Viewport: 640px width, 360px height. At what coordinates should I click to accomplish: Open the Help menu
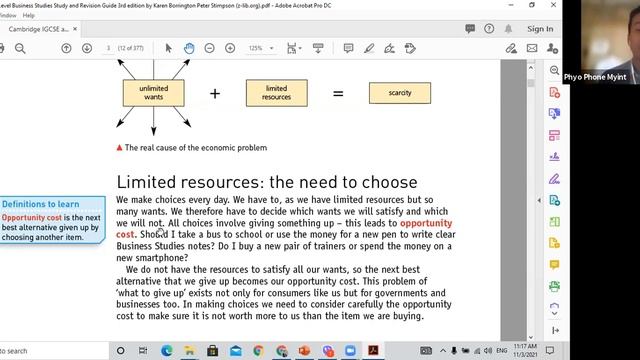click(x=29, y=16)
